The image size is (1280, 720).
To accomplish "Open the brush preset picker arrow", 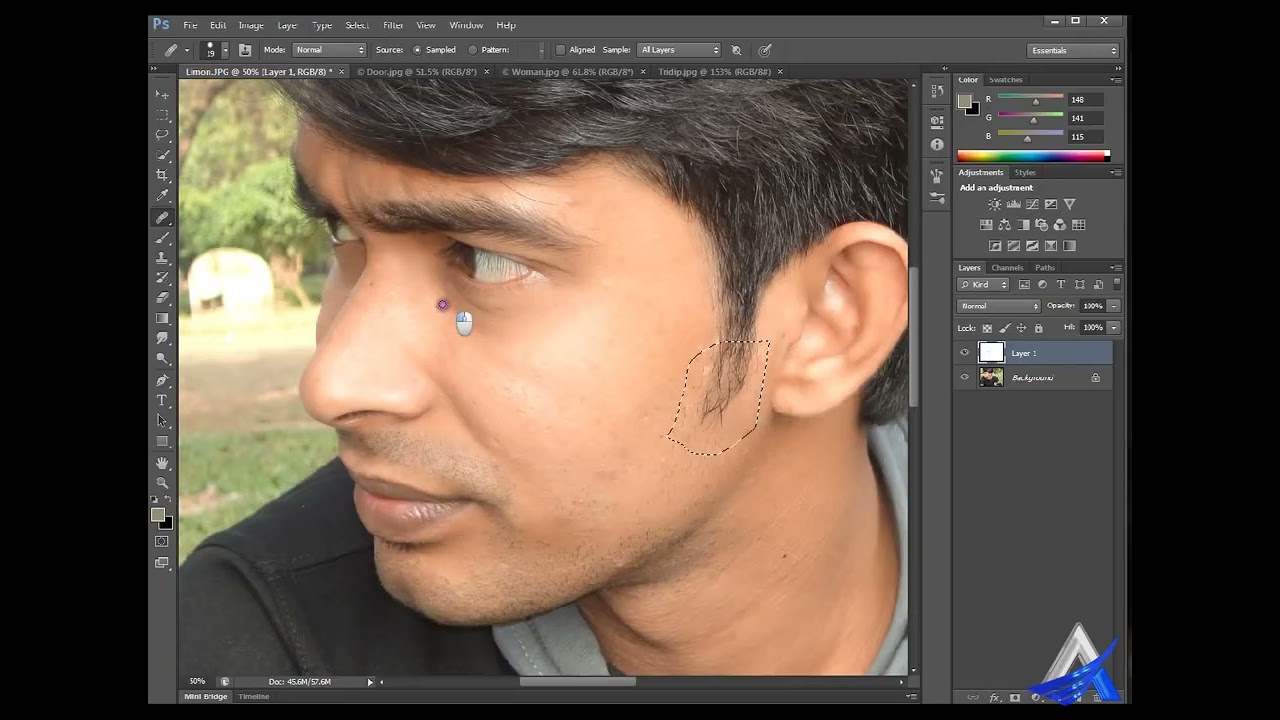I will (x=225, y=50).
